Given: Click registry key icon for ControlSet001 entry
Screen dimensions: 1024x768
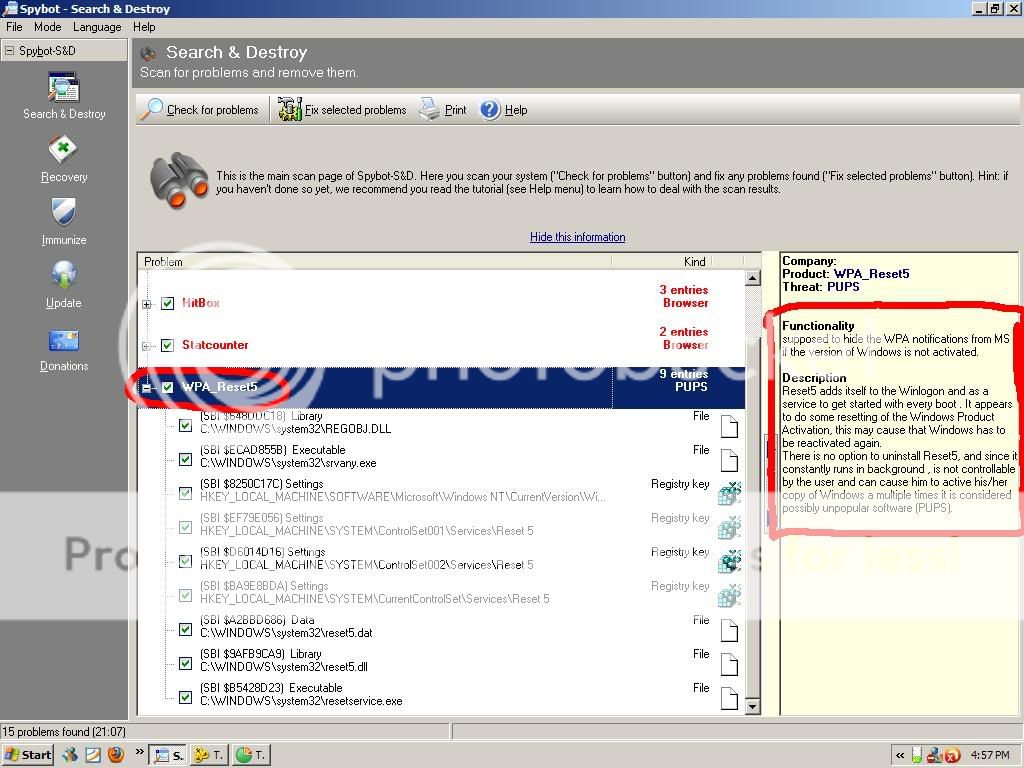Looking at the screenshot, I should point(729,528).
